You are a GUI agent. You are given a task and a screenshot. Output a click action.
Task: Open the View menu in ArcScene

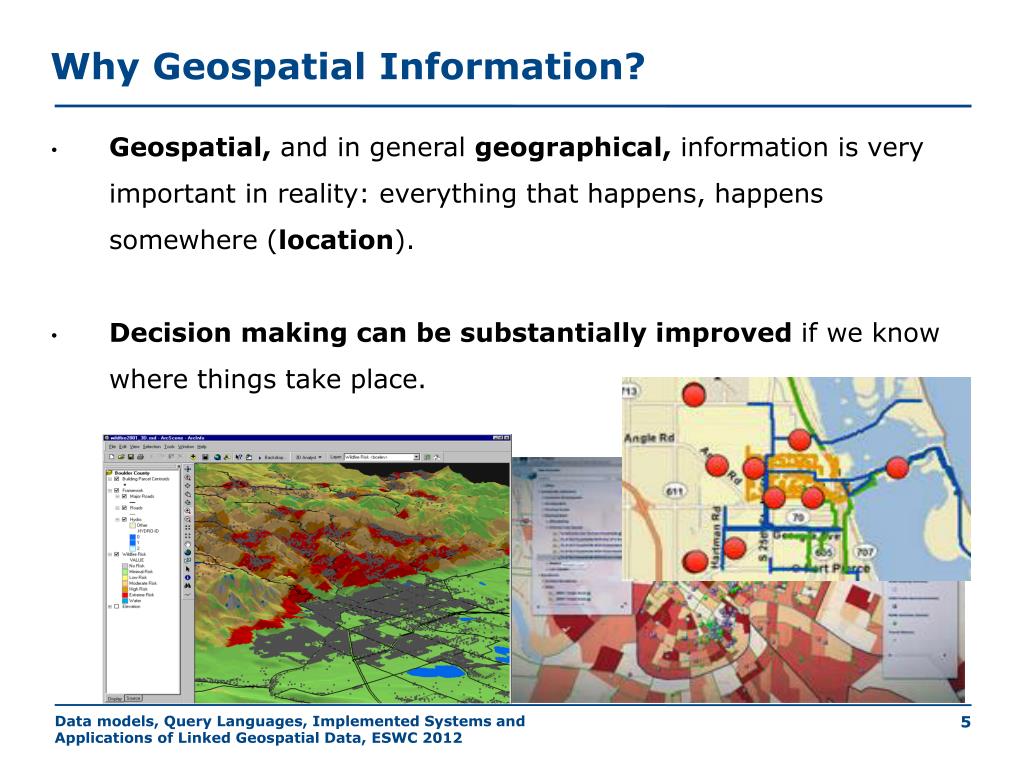pos(134,447)
